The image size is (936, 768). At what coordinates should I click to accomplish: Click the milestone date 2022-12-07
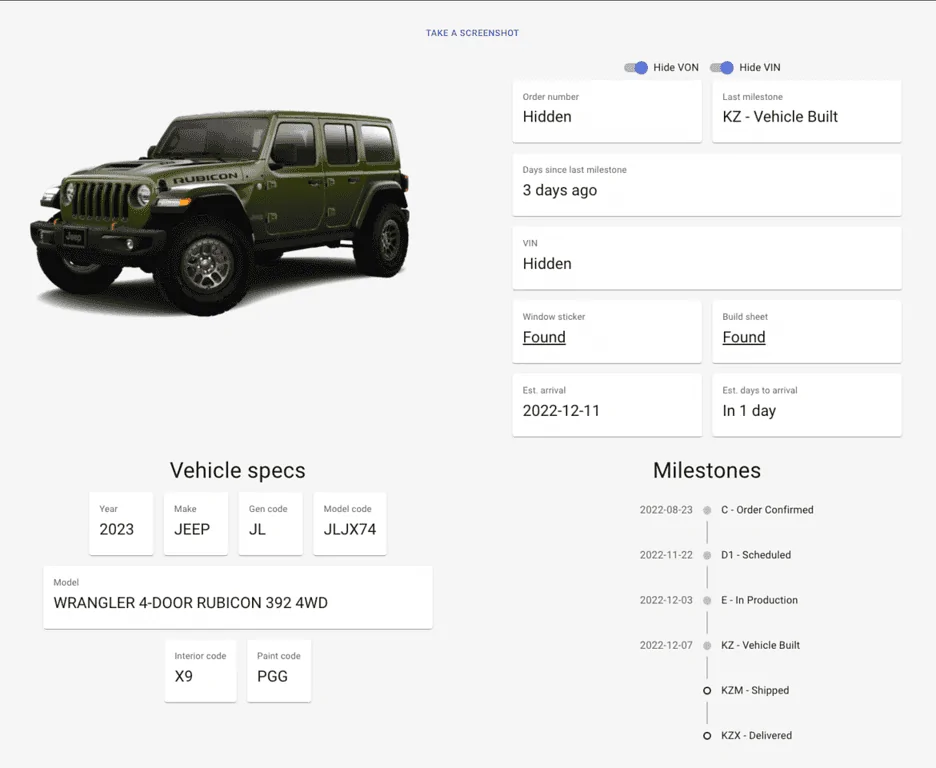[x=666, y=645]
